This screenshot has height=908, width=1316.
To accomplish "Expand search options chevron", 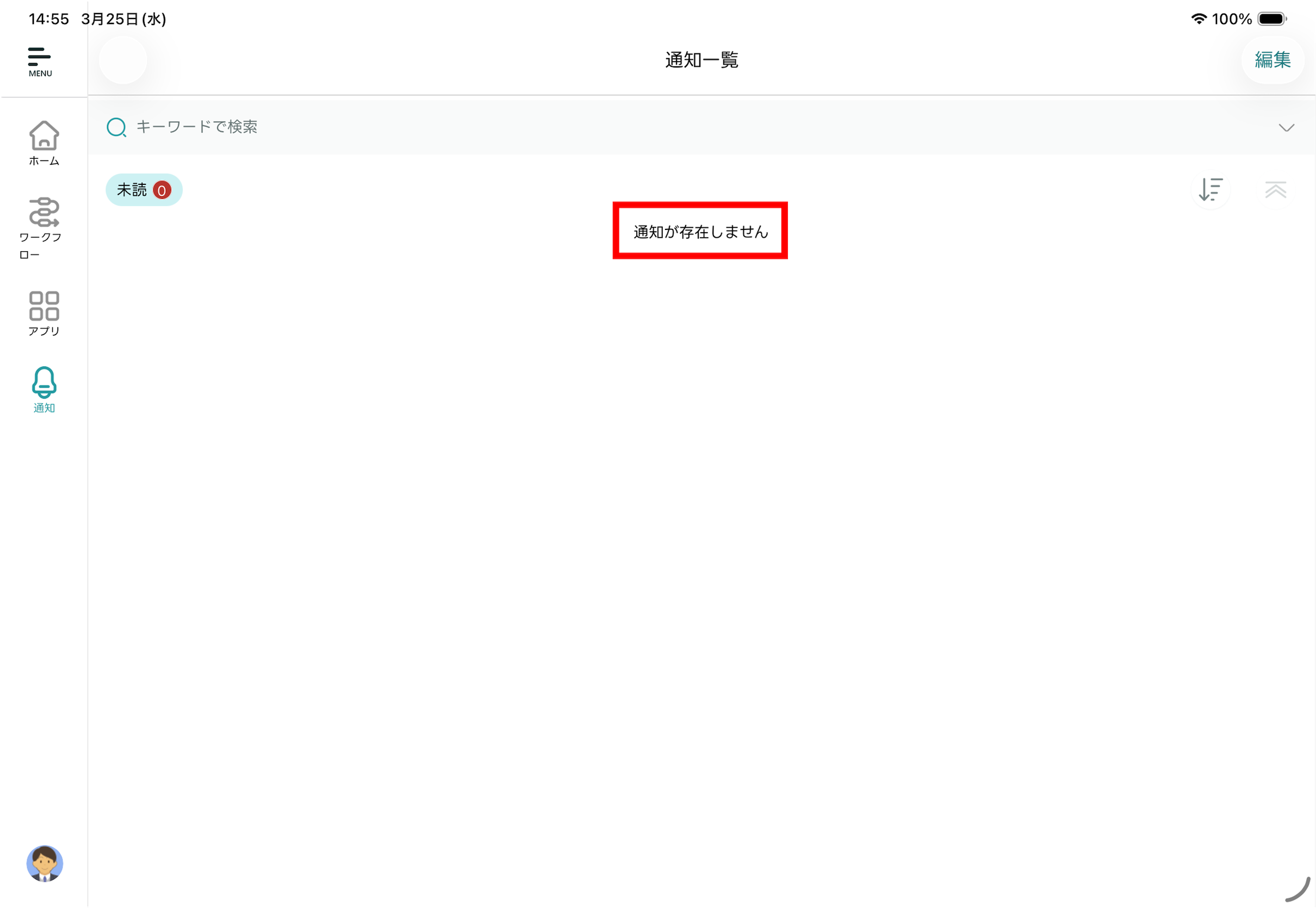I will [1286, 127].
